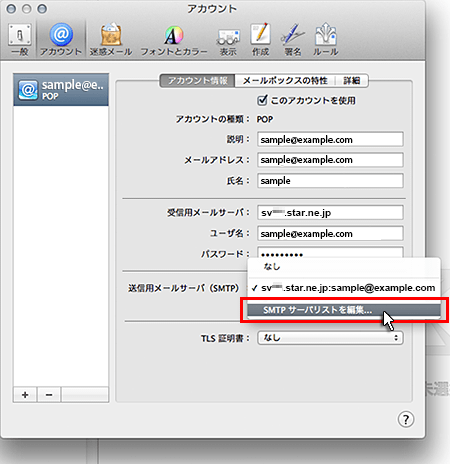
Task: Open the 表示 (Viewing) preferences pane
Action: (x=228, y=39)
